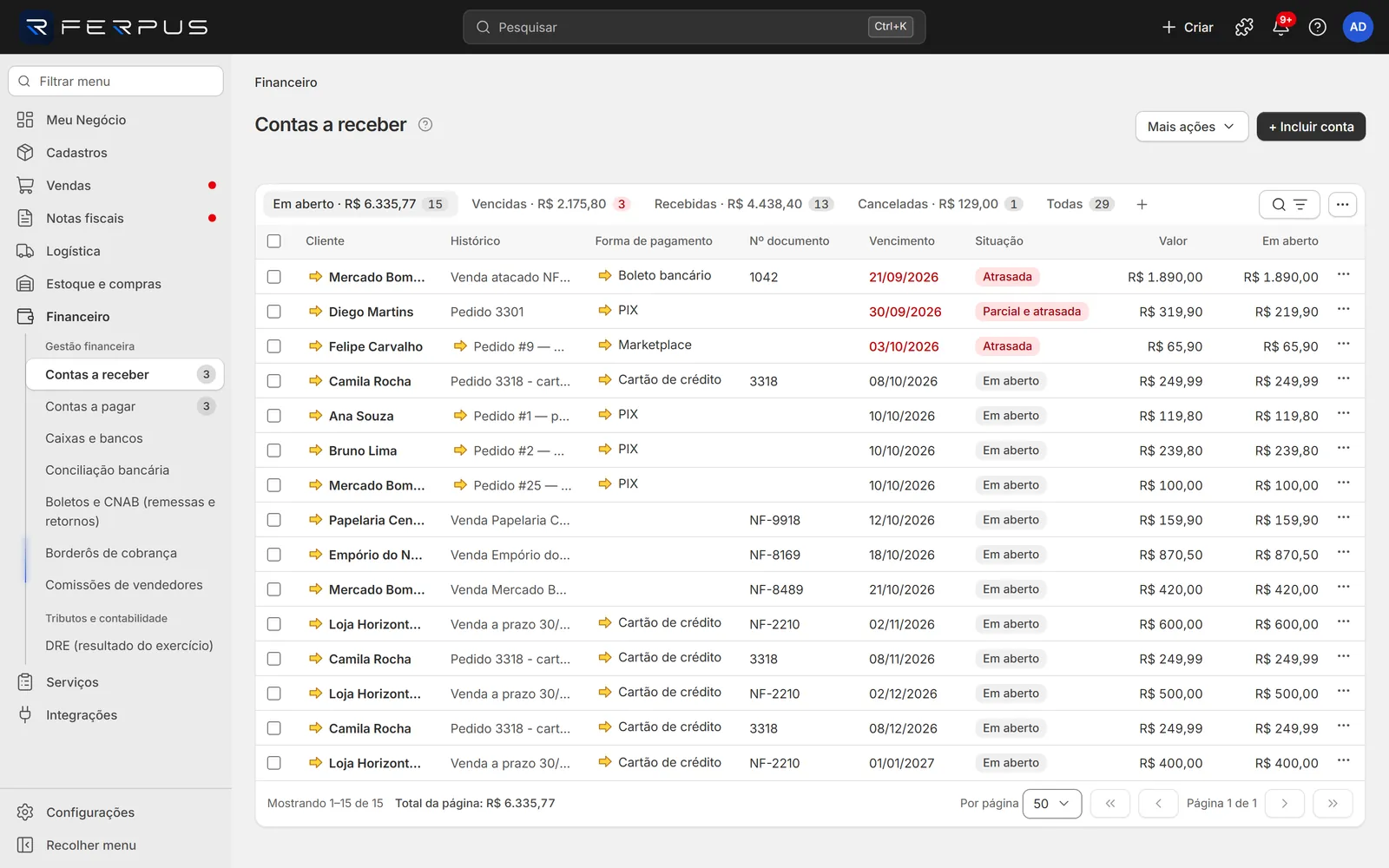This screenshot has height=868, width=1389.
Task: Toggle the select-all header checkbox
Action: point(274,241)
